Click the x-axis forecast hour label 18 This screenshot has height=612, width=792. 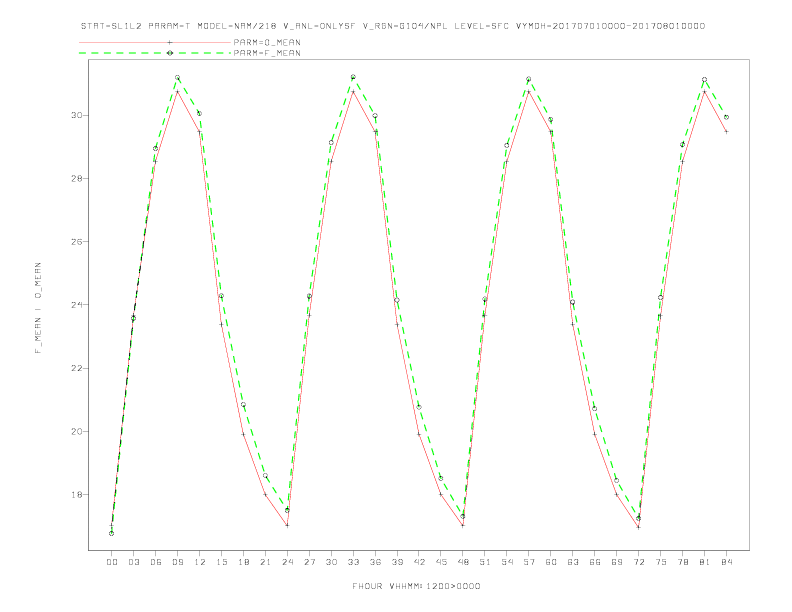point(243,562)
